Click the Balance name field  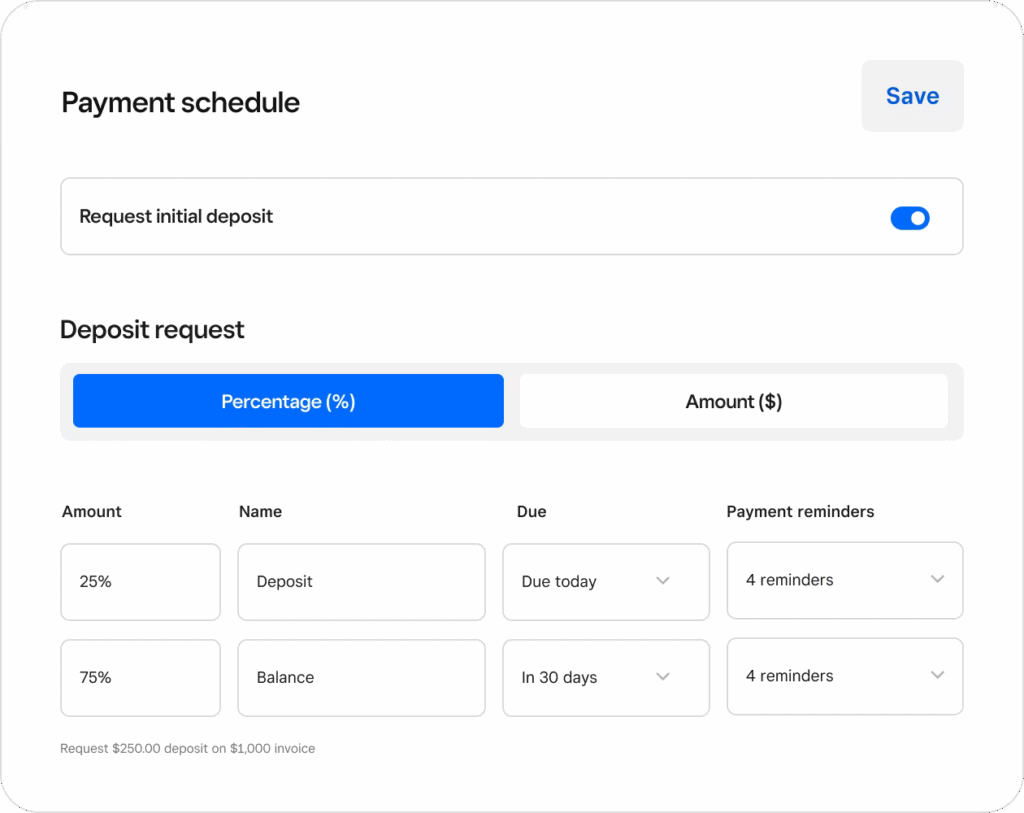pyautogui.click(x=361, y=677)
